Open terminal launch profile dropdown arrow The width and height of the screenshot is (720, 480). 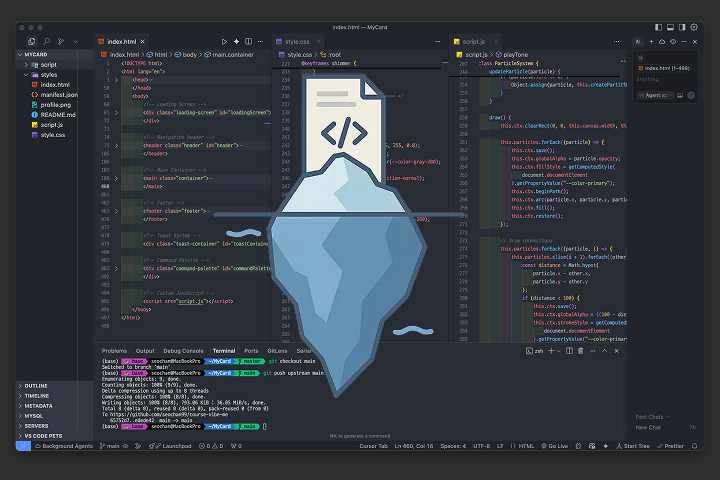point(559,351)
